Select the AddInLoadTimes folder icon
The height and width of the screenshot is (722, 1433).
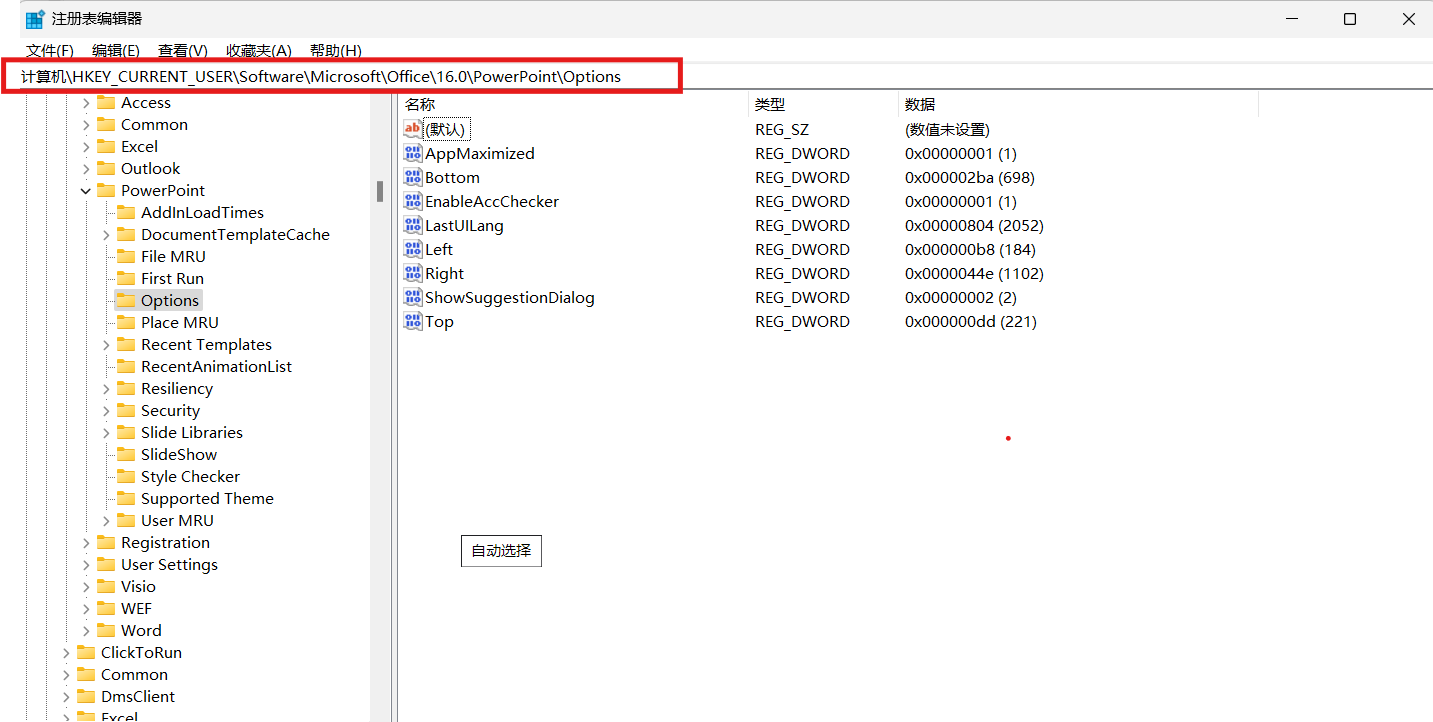pyautogui.click(x=126, y=212)
